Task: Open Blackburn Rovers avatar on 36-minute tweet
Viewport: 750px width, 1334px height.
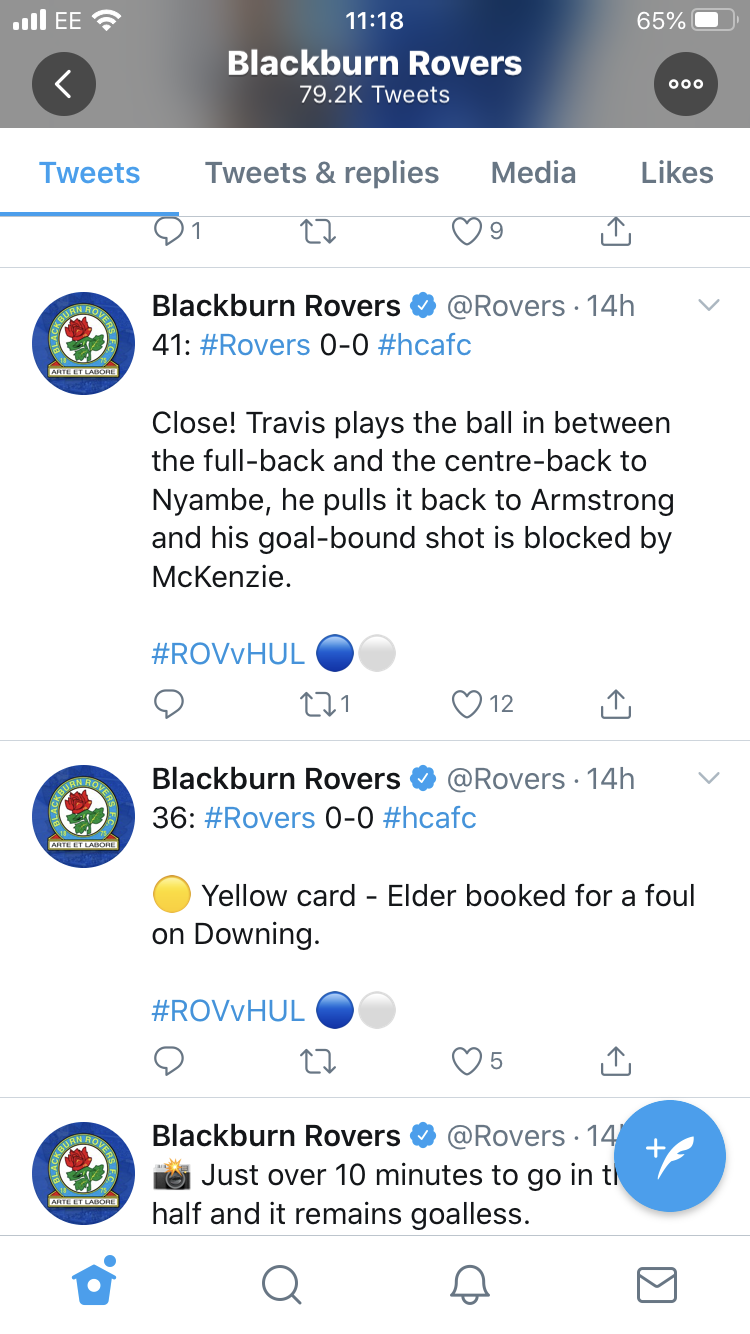Action: (84, 816)
